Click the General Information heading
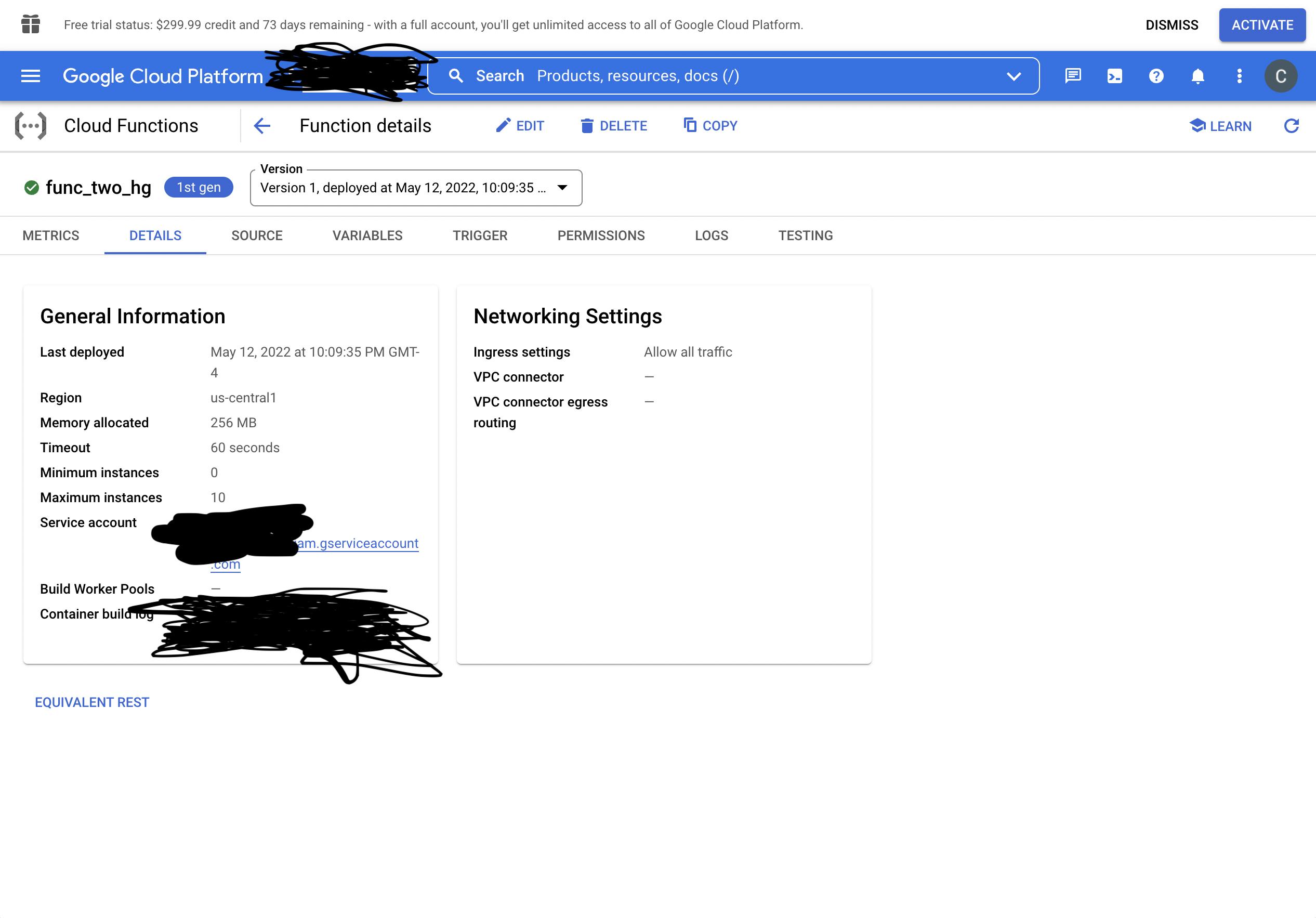 pos(133,317)
